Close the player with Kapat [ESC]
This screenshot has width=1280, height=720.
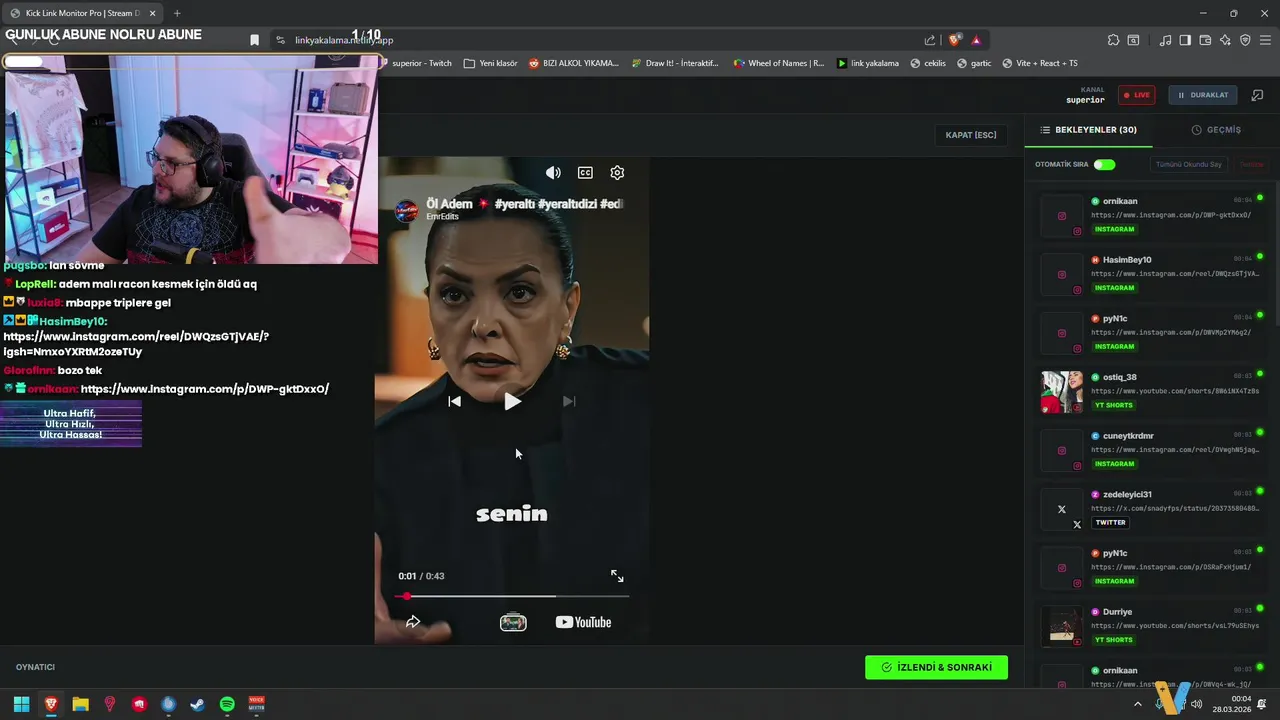click(971, 135)
